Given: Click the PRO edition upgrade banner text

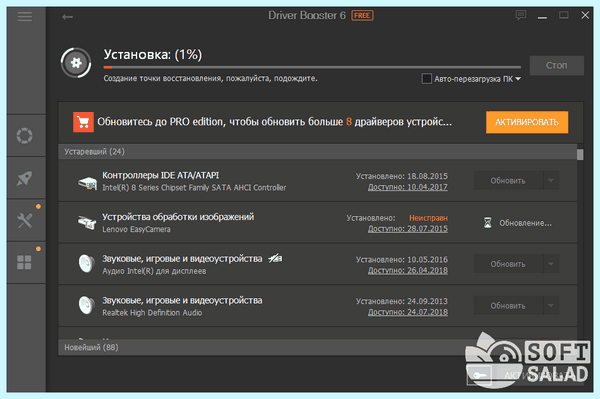Looking at the screenshot, I should click(x=274, y=122).
